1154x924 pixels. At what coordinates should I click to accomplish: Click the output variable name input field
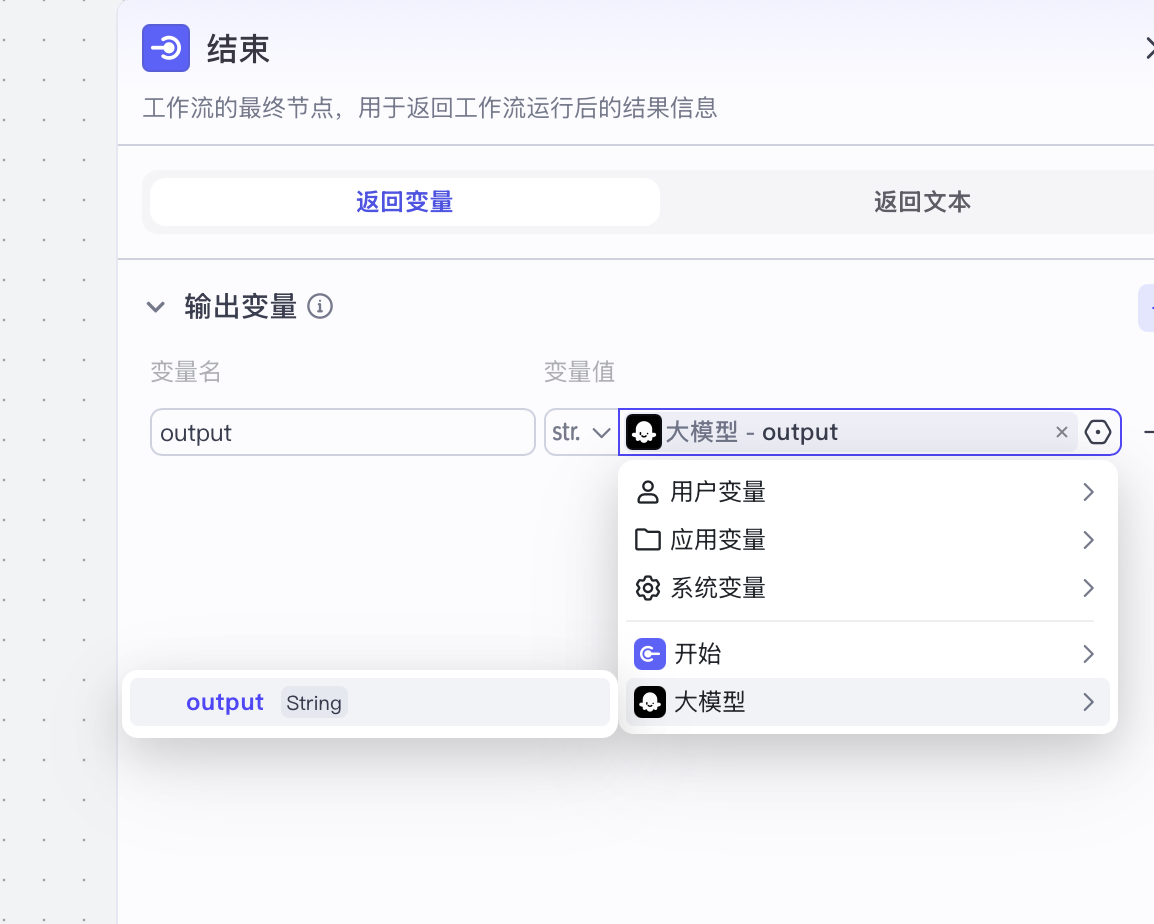pyautogui.click(x=342, y=432)
